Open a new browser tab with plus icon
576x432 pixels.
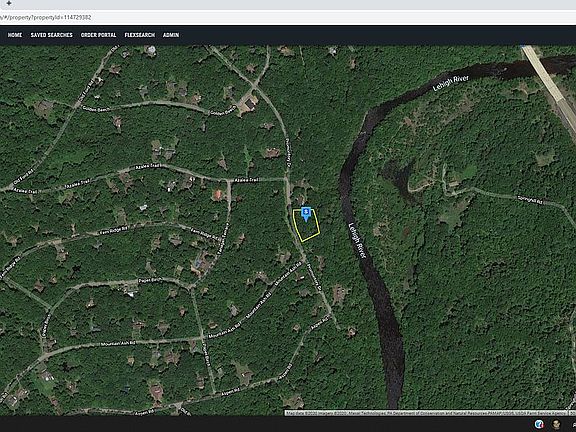[x=9, y=3]
